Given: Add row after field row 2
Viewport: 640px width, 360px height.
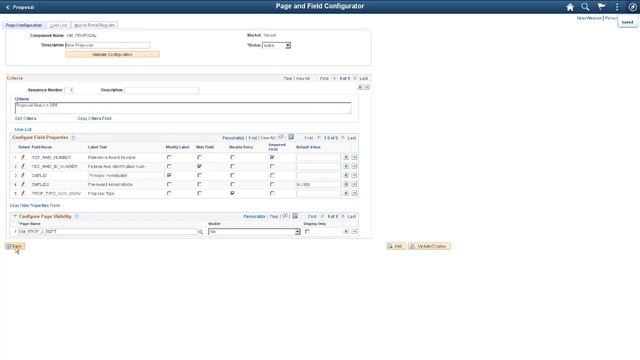Looking at the screenshot, I should pos(346,166).
